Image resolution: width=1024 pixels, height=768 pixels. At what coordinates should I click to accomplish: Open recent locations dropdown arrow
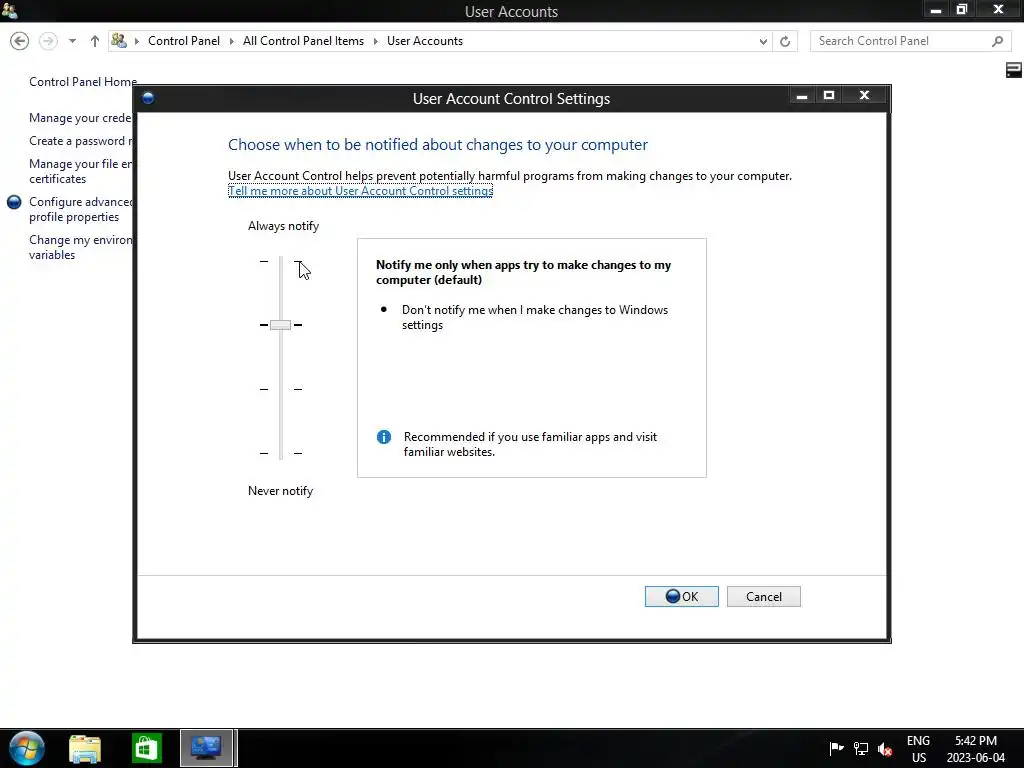[72, 41]
